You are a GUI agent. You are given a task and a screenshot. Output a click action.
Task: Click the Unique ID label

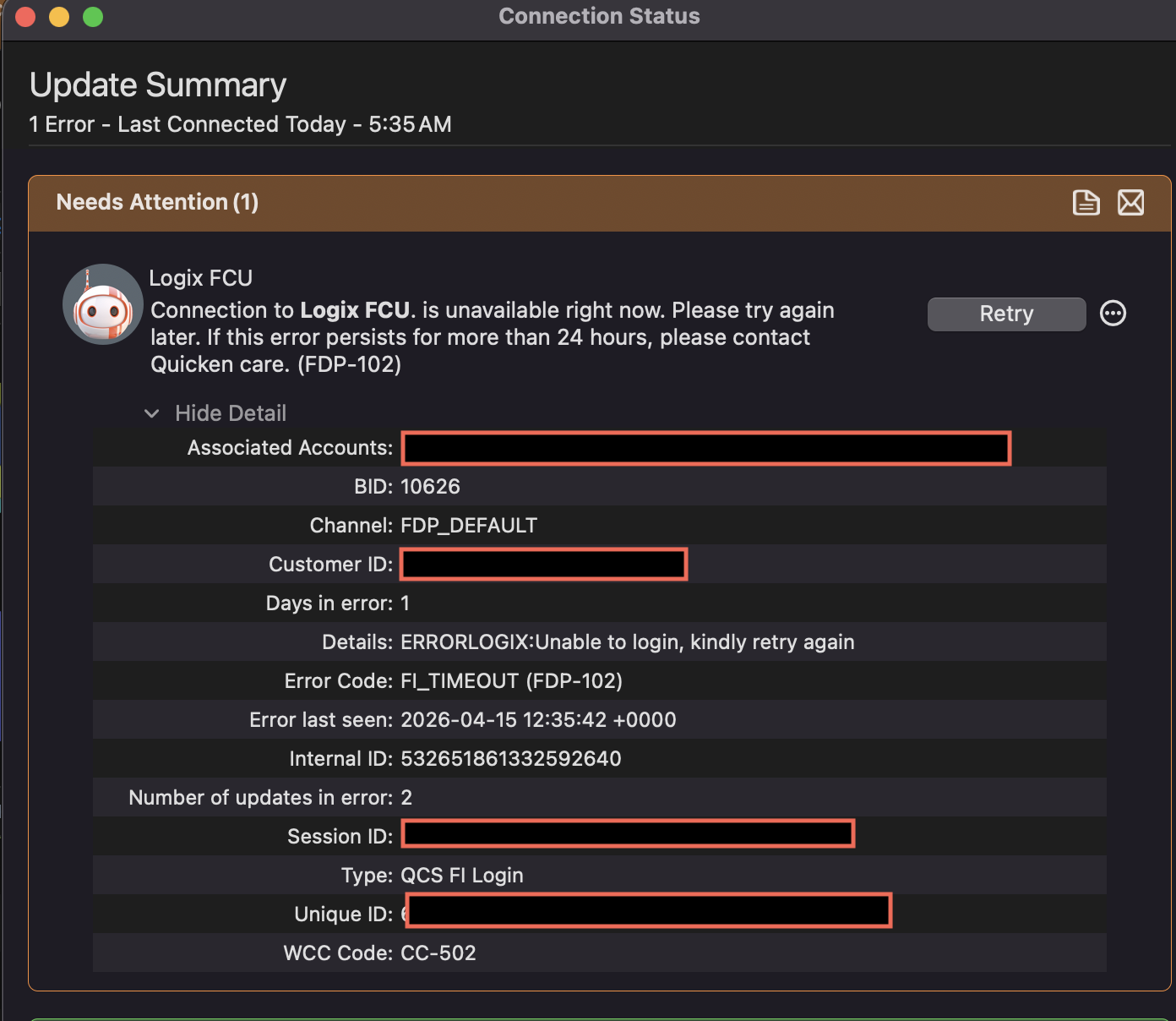(x=343, y=915)
